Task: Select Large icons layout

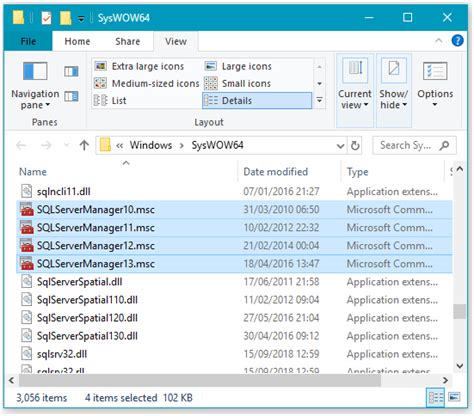Action: (x=238, y=66)
